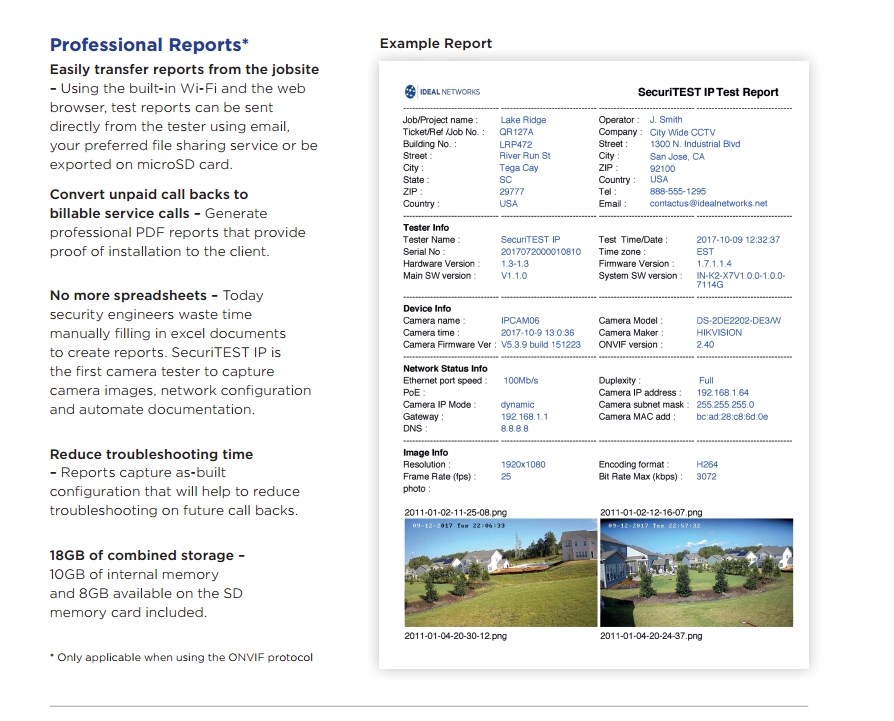This screenshot has width=894, height=721.
Task: Select 'Easily transfer reports from the jobsite'
Action: (x=184, y=70)
